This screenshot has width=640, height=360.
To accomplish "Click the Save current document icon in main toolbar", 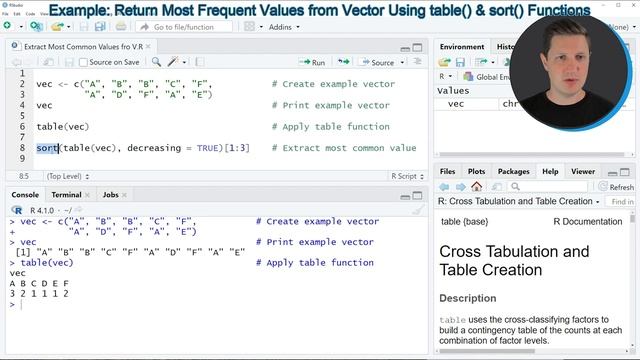I will click(x=84, y=27).
